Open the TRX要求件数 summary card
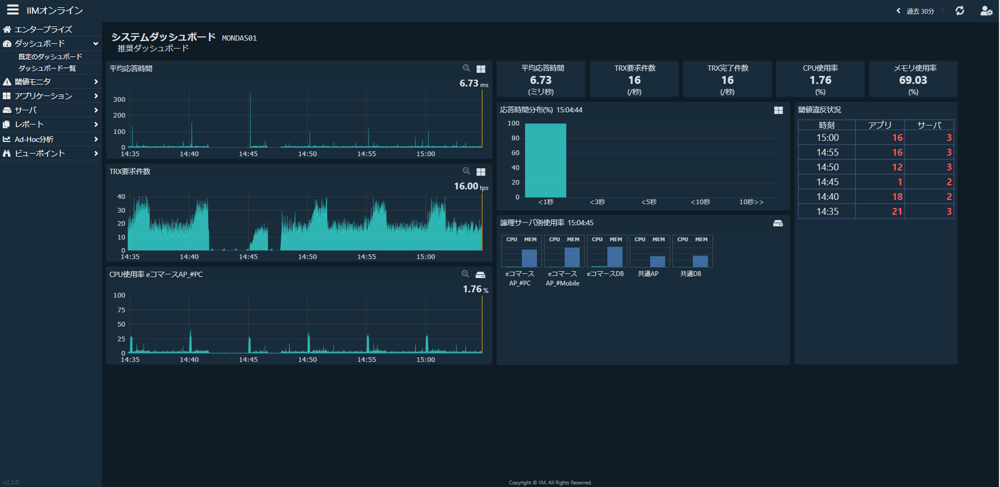Image resolution: width=1000 pixels, height=487 pixels. pos(634,80)
